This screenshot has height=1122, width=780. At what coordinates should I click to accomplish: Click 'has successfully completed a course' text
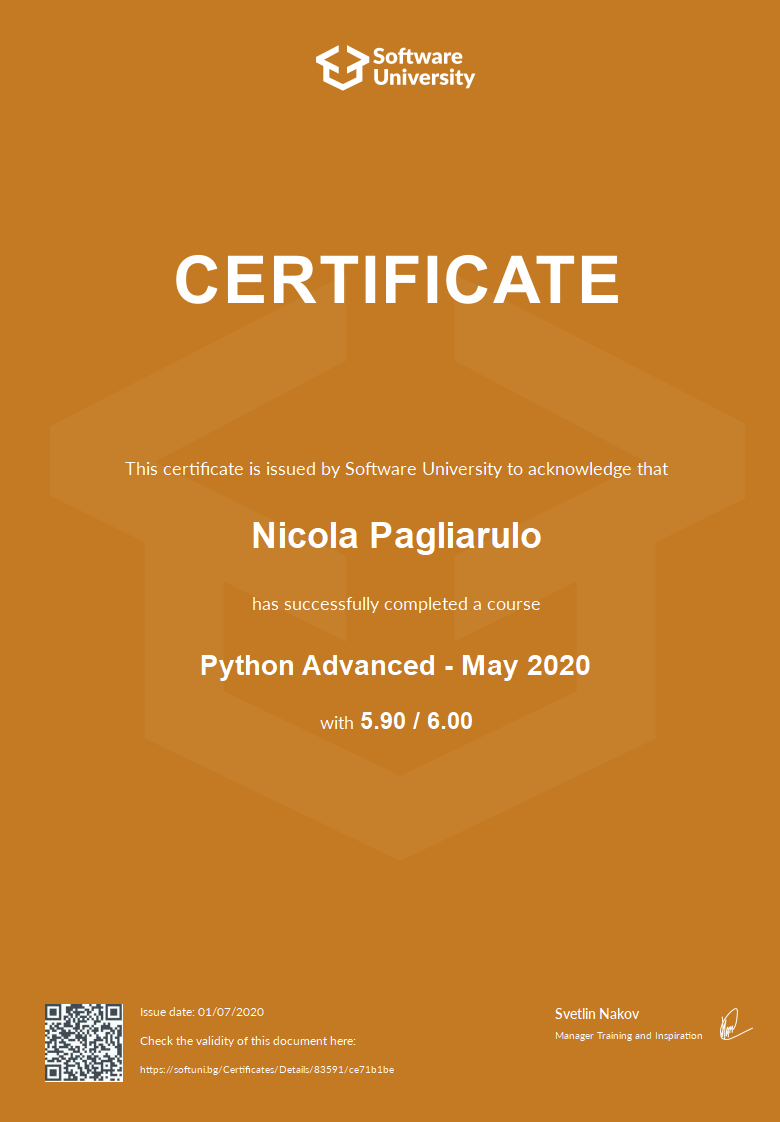pos(396,604)
